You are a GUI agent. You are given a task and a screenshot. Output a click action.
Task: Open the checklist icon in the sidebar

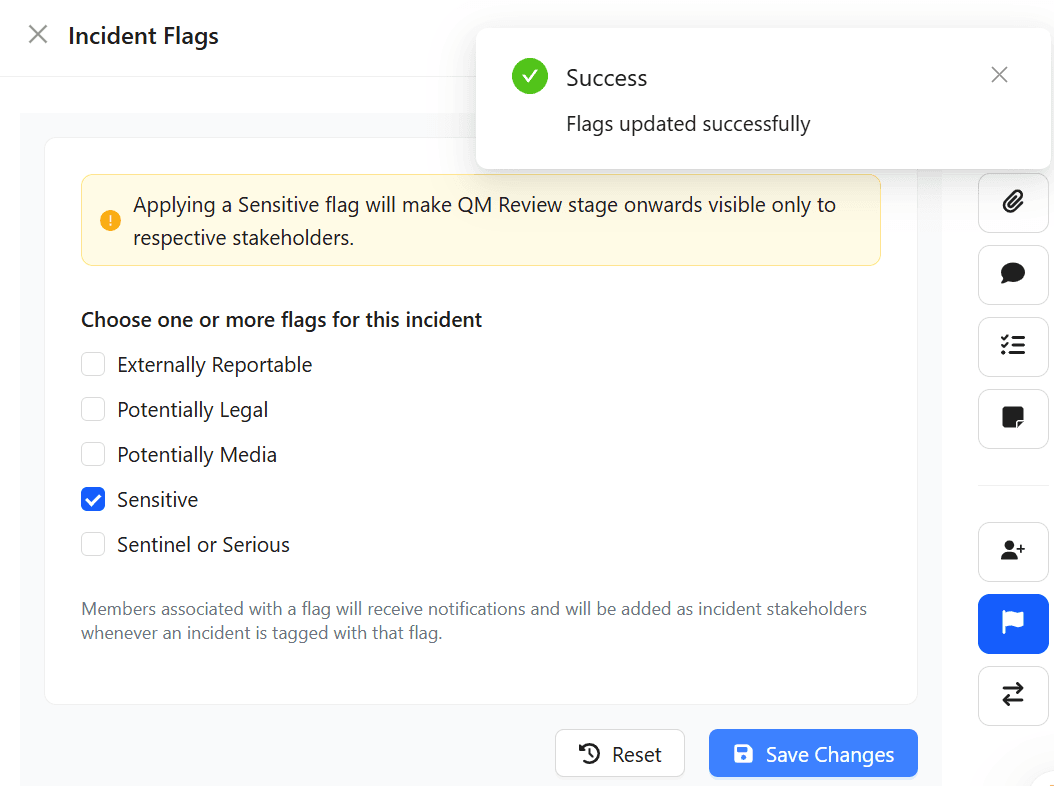tap(1013, 346)
